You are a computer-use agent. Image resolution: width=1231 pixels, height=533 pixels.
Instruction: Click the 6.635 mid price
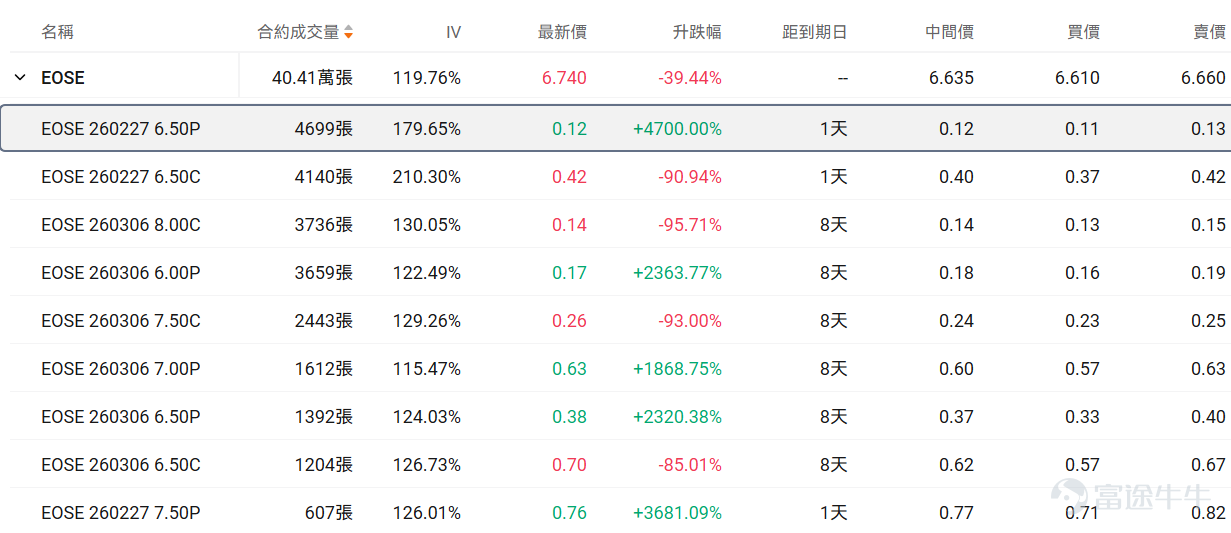click(951, 78)
